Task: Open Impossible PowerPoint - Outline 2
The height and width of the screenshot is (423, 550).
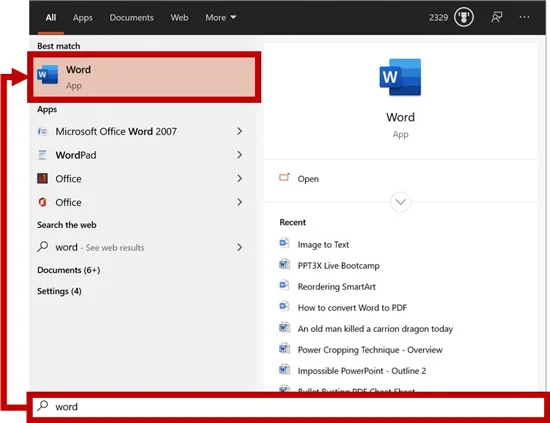Action: click(362, 371)
